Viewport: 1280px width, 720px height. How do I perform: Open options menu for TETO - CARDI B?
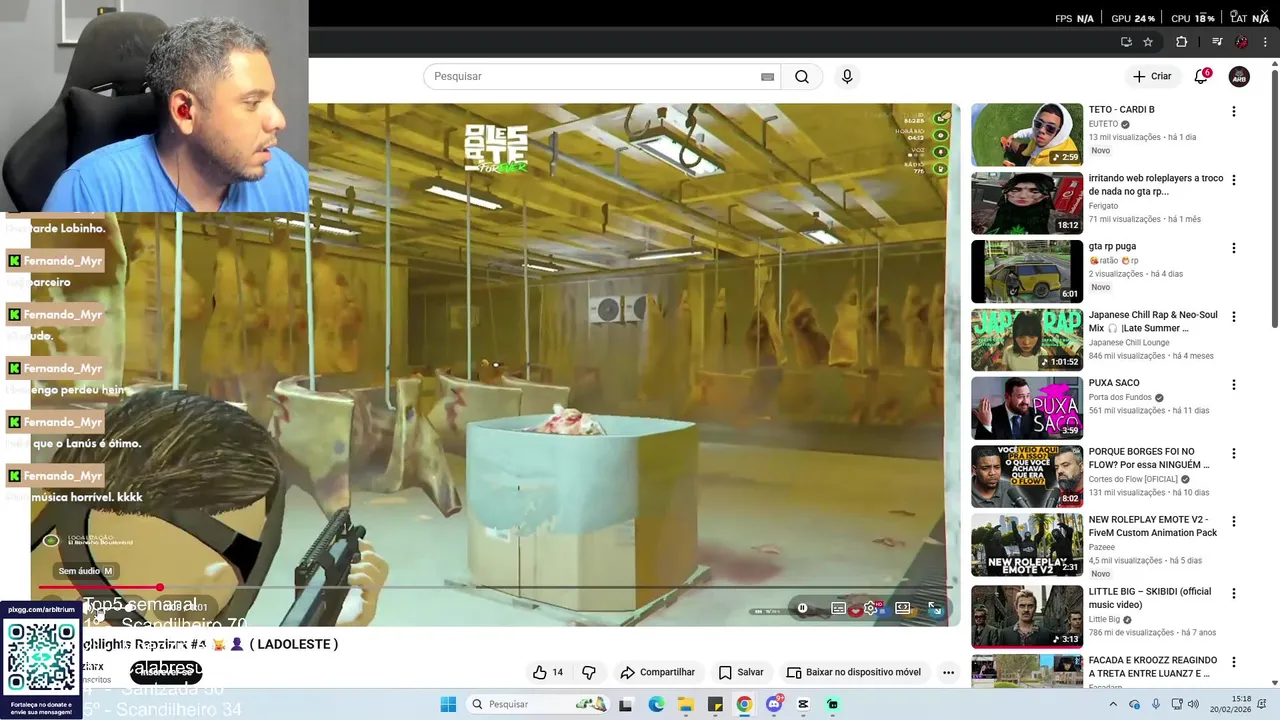coord(1233,112)
